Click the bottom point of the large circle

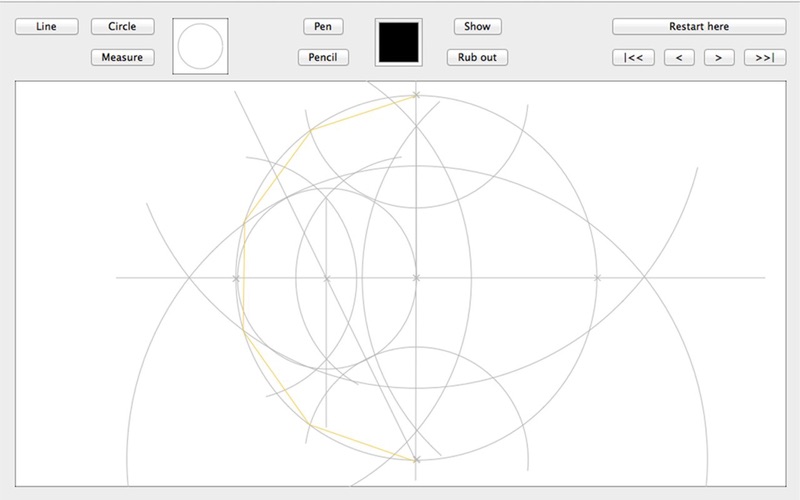[416, 460]
